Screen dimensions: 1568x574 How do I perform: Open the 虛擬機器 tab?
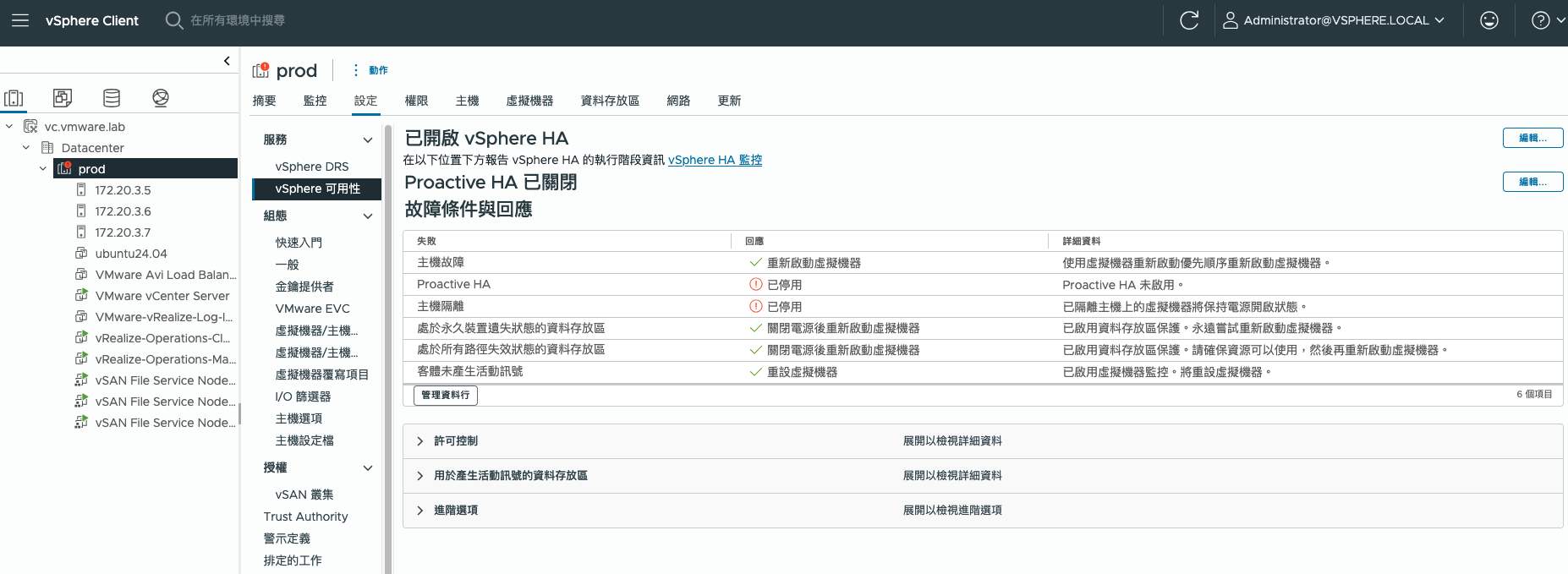(x=529, y=101)
